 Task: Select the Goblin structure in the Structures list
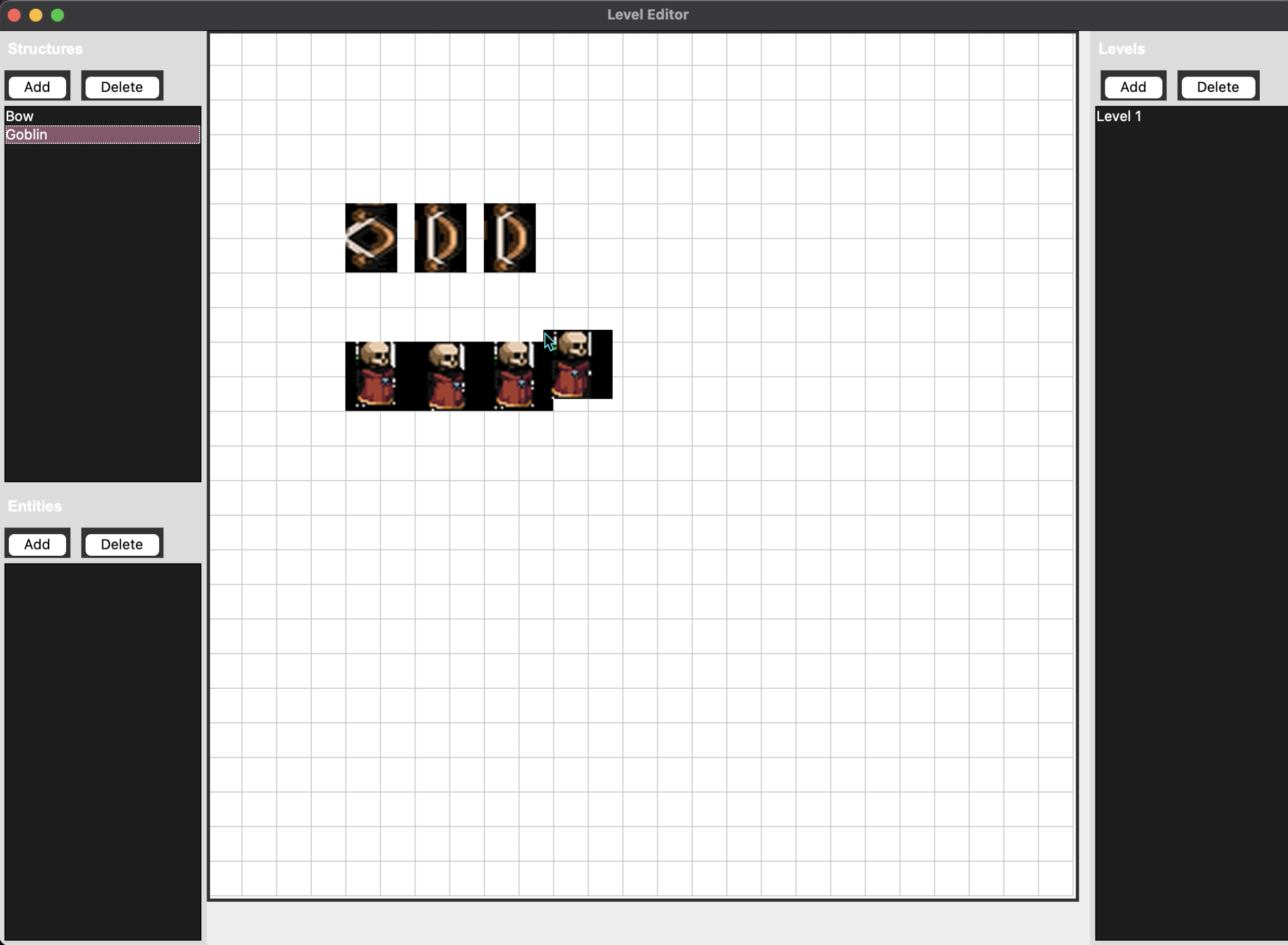point(27,135)
